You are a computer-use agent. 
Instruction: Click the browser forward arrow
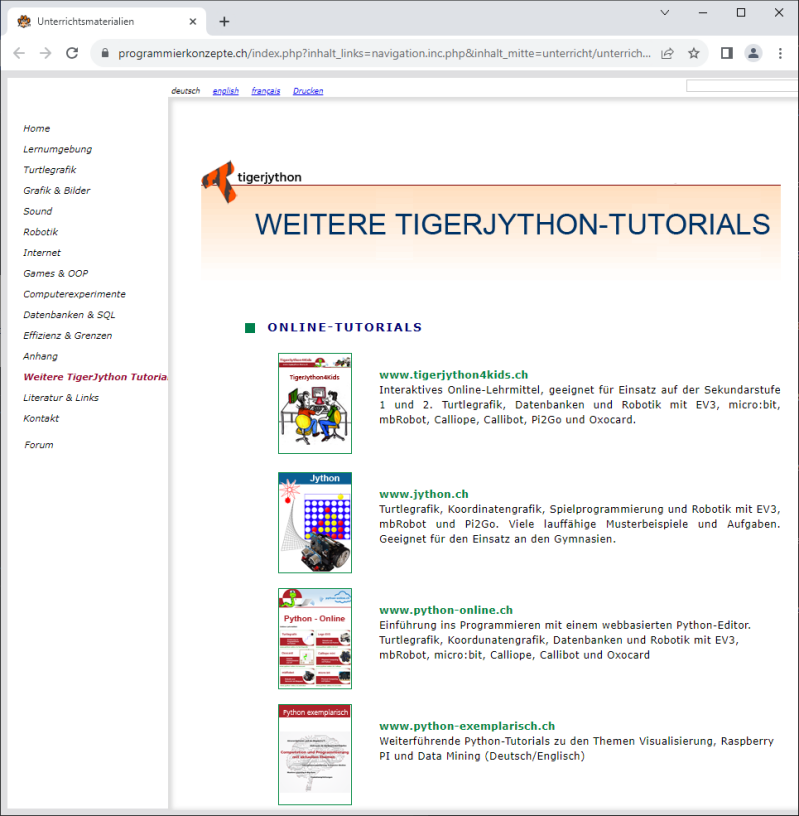45,53
